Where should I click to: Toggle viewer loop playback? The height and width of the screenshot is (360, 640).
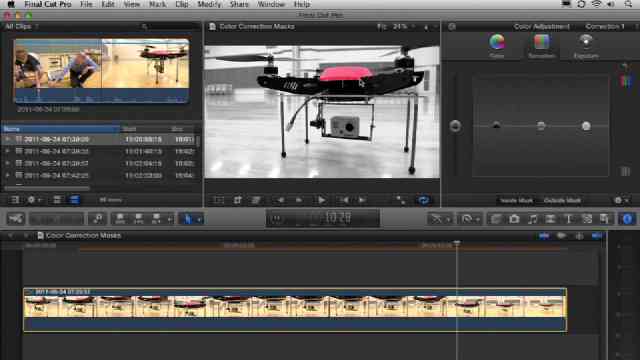(x=423, y=200)
